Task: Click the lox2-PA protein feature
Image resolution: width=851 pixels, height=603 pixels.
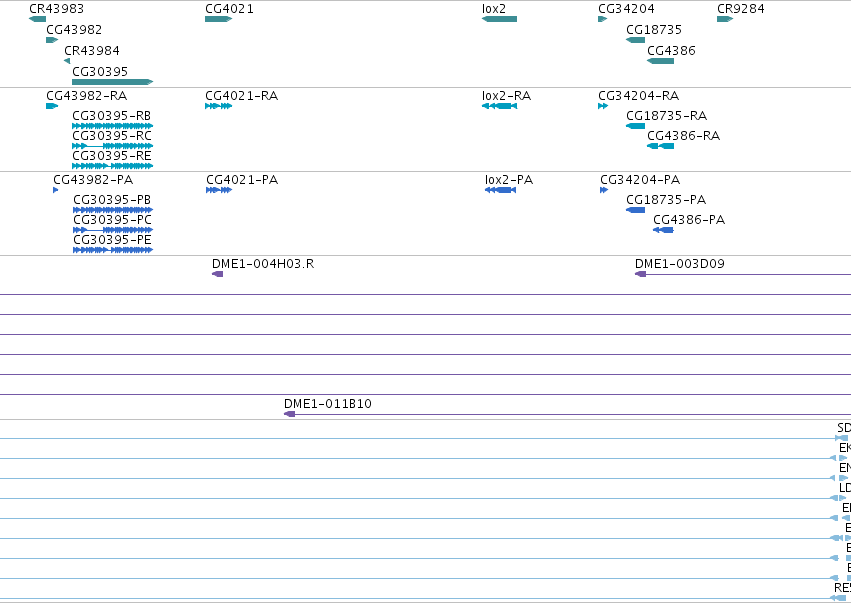Action: tap(500, 190)
